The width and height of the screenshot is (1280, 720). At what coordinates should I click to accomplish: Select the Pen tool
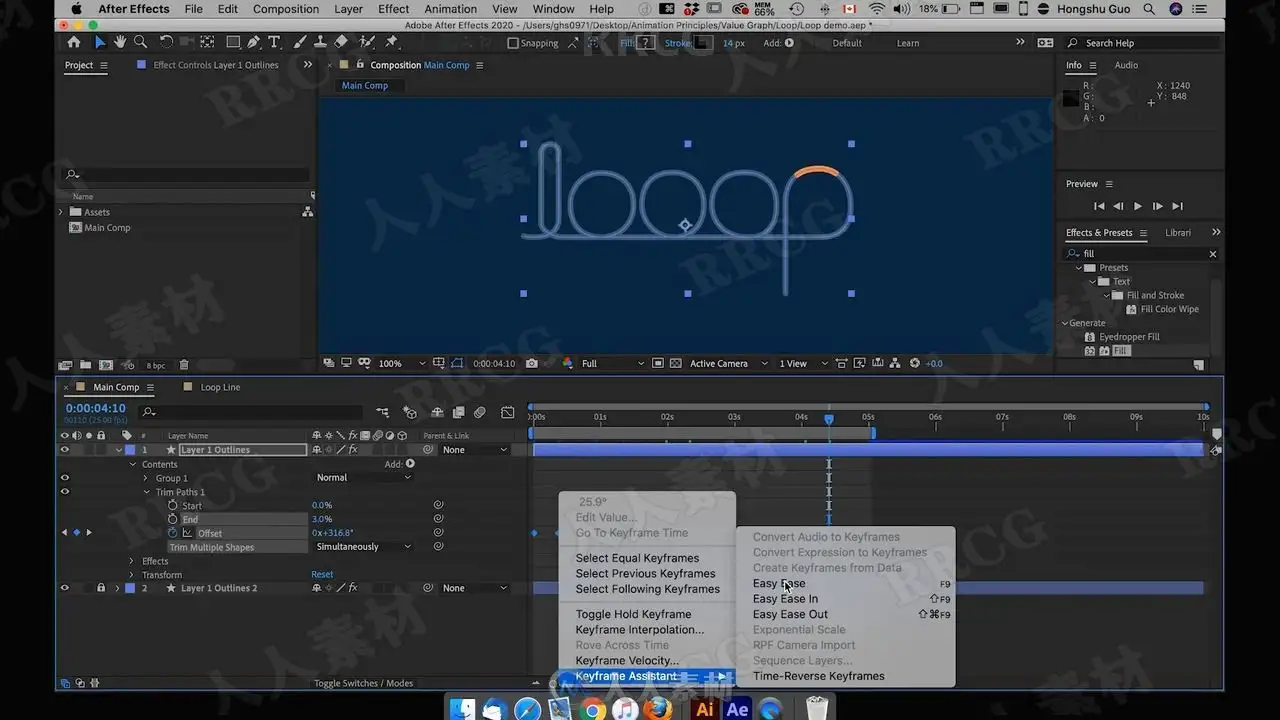(x=254, y=42)
